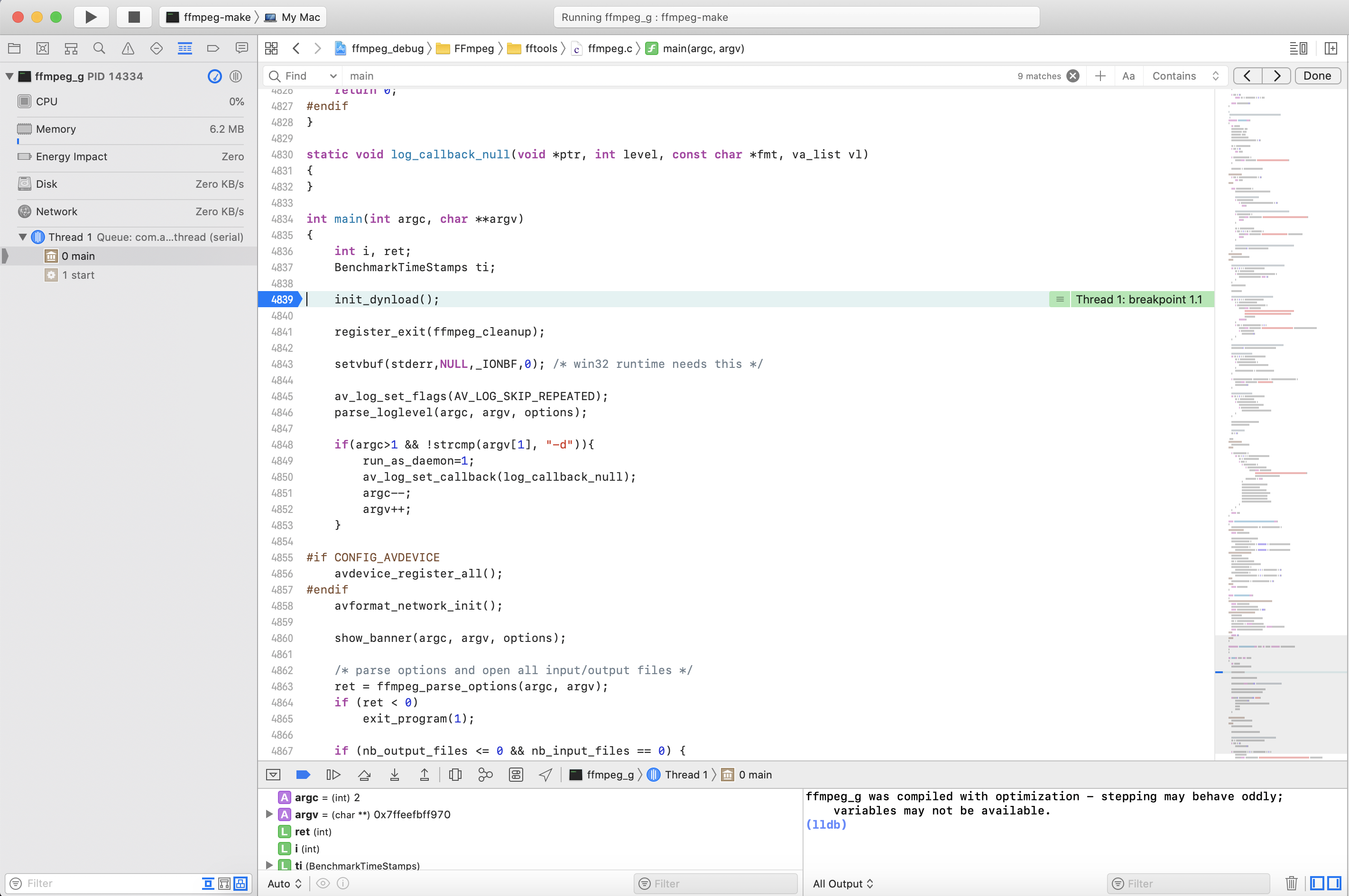This screenshot has height=896, width=1349.
Task: Open the Breakpoint navigator icon
Action: [x=213, y=48]
